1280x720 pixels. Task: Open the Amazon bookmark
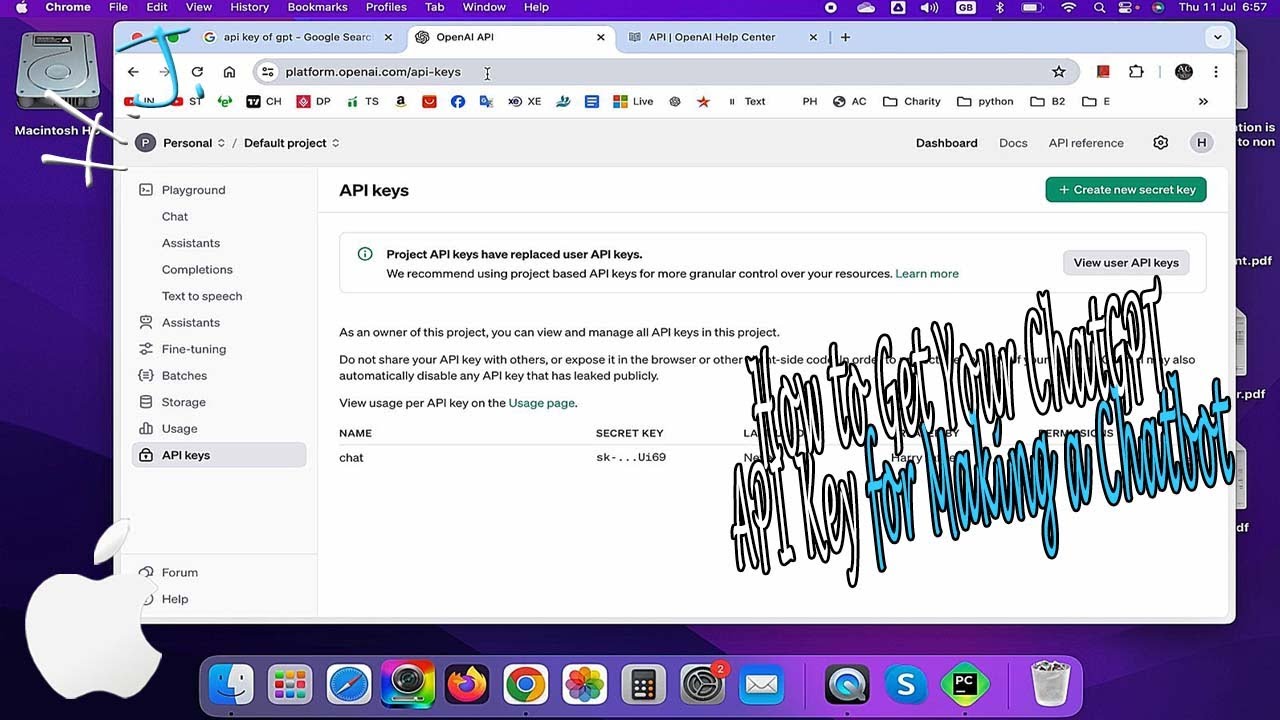[401, 101]
